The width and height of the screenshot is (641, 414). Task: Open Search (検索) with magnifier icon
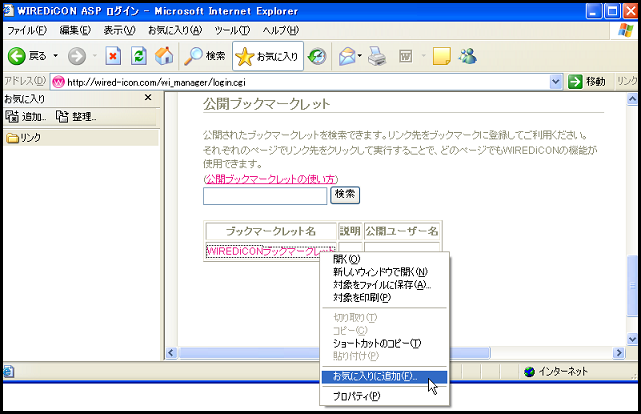(x=204, y=56)
